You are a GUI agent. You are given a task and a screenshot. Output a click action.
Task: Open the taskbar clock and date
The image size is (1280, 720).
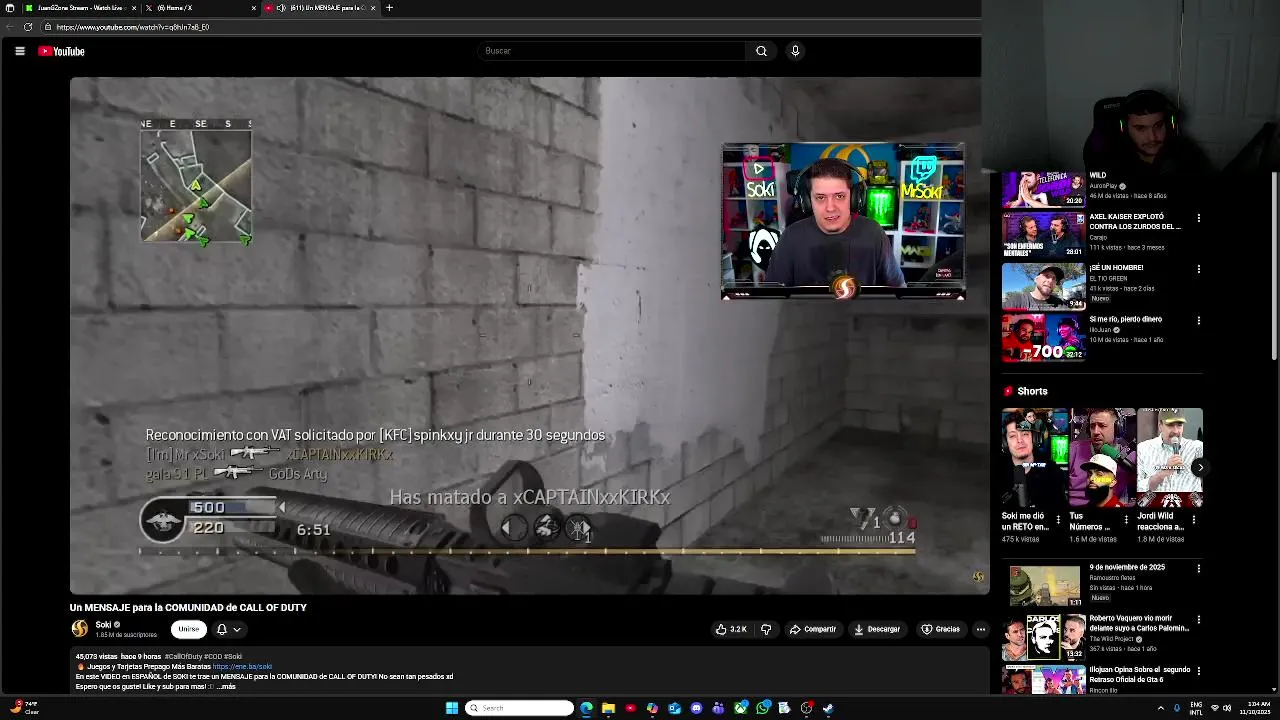1254,708
